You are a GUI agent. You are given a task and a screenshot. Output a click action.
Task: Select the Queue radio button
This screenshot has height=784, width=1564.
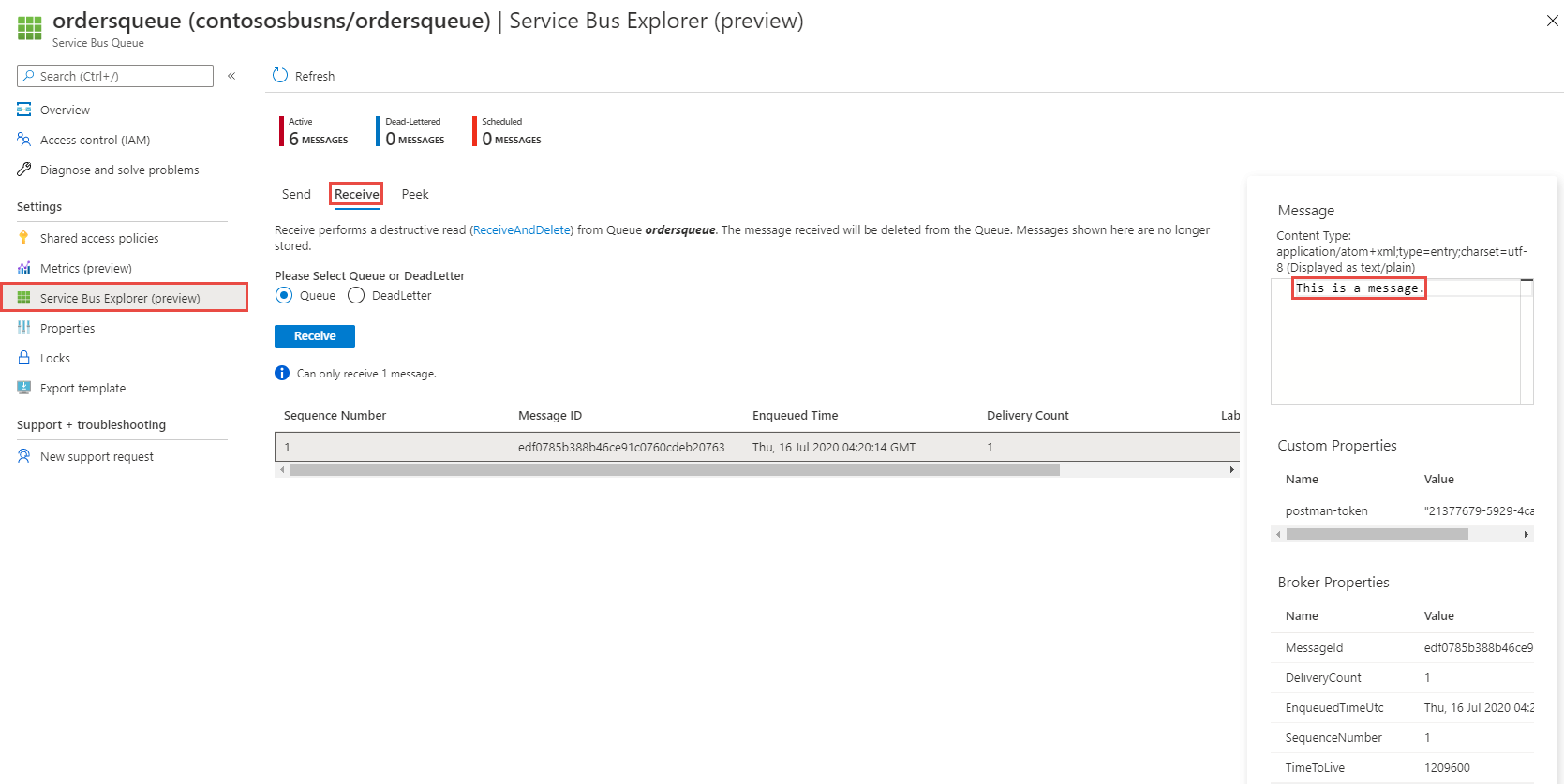284,295
